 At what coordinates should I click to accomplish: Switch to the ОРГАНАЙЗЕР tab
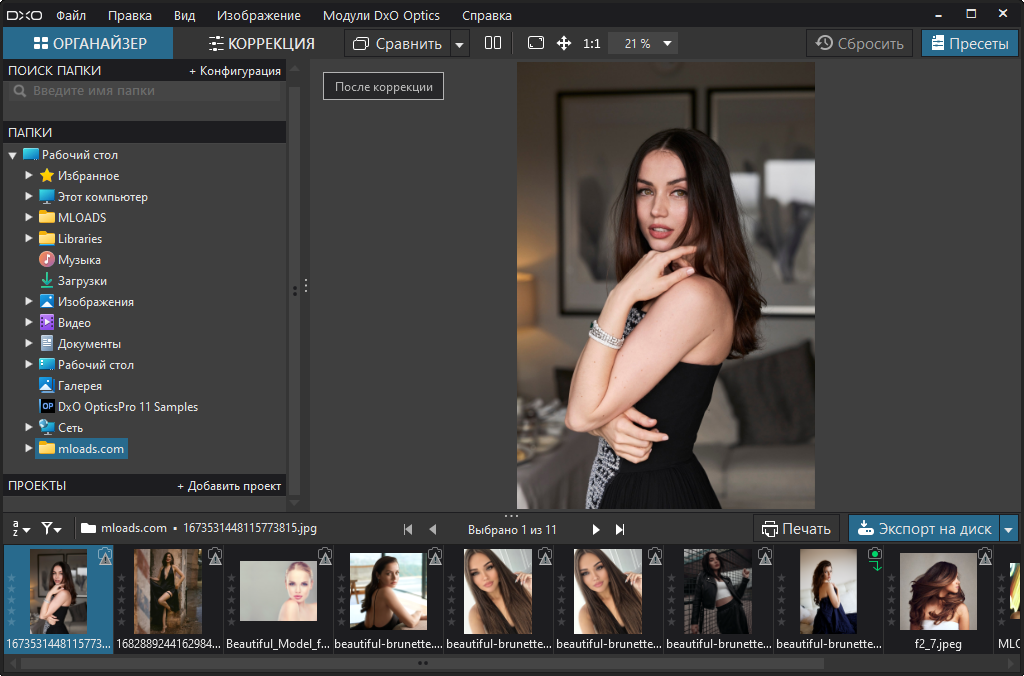click(x=88, y=44)
